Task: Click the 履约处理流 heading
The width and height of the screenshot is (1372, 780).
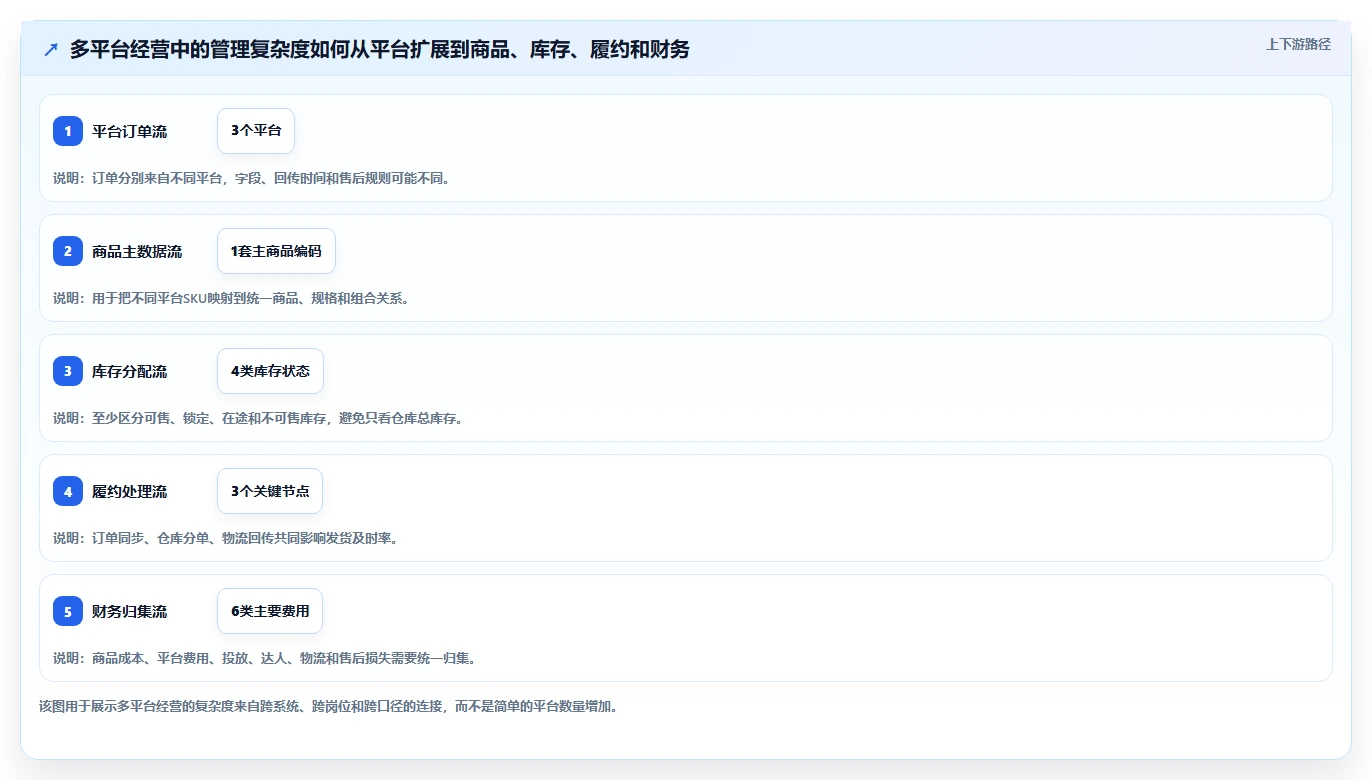Action: click(129, 491)
